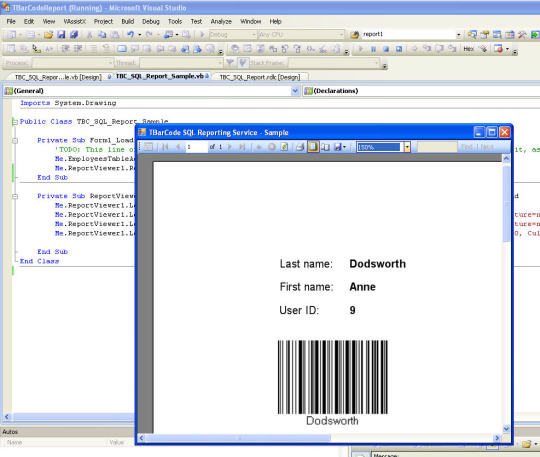Open the Properties Window icon
The image size is (540, 457).
485,34
